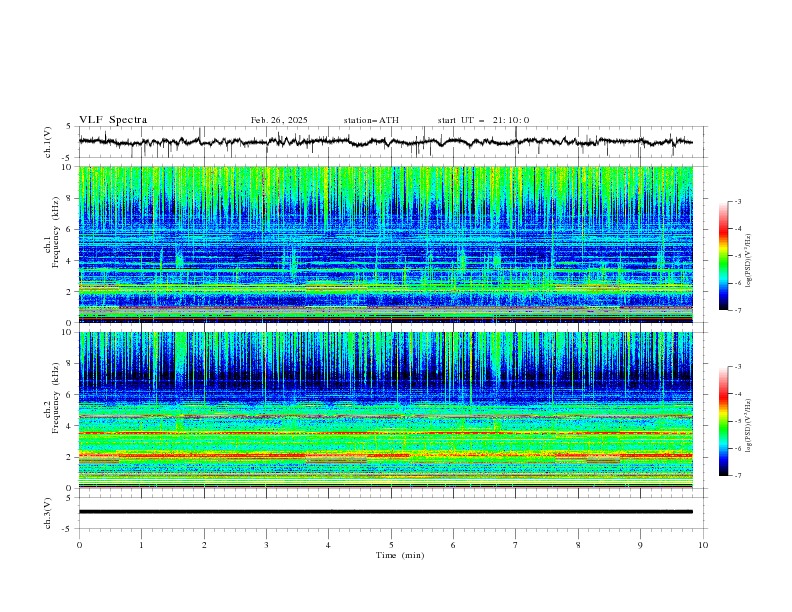Click the lower log(PSD)(V²/Hz) colorbar title
Viewport: 792px width, 612px height.
(x=748, y=425)
